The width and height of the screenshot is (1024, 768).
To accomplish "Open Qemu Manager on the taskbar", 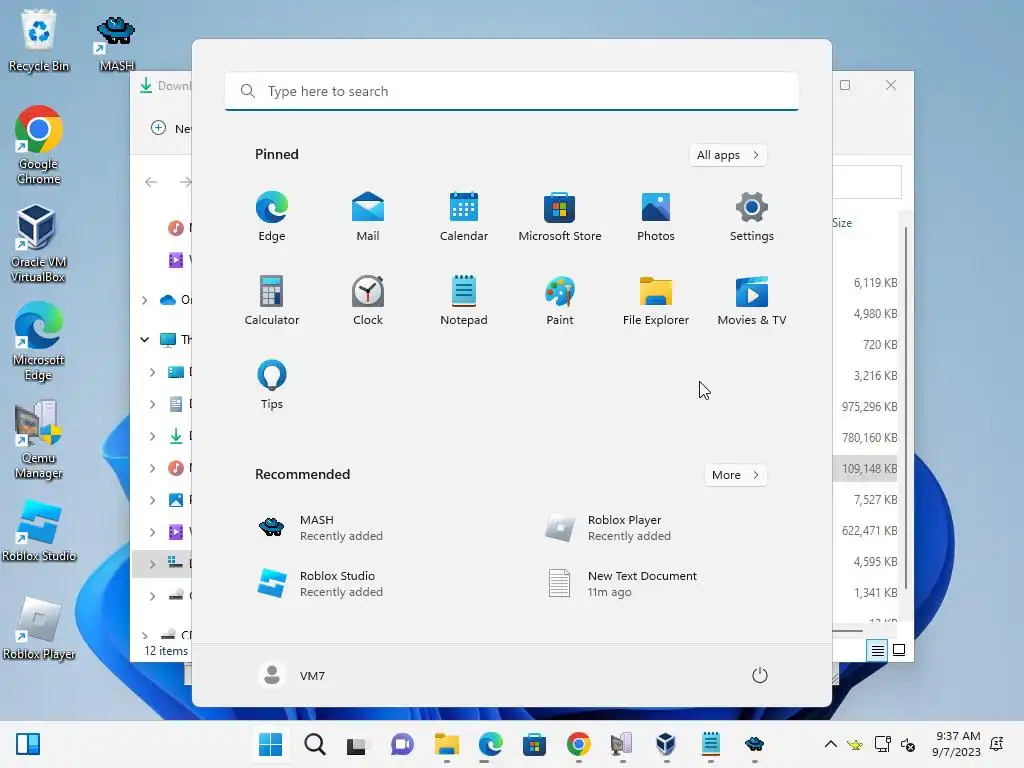I will (622, 744).
